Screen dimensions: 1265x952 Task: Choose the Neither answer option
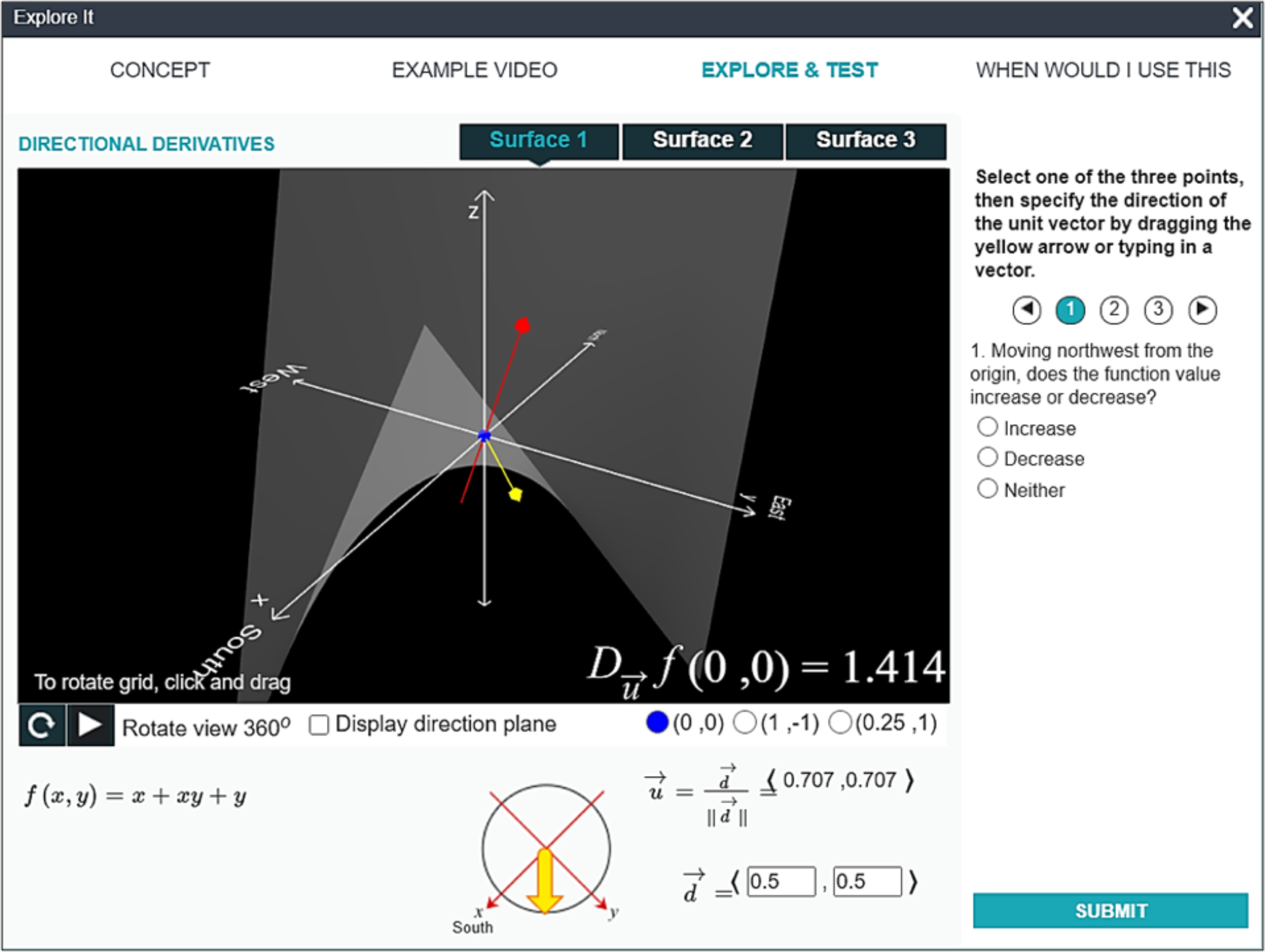[988, 489]
